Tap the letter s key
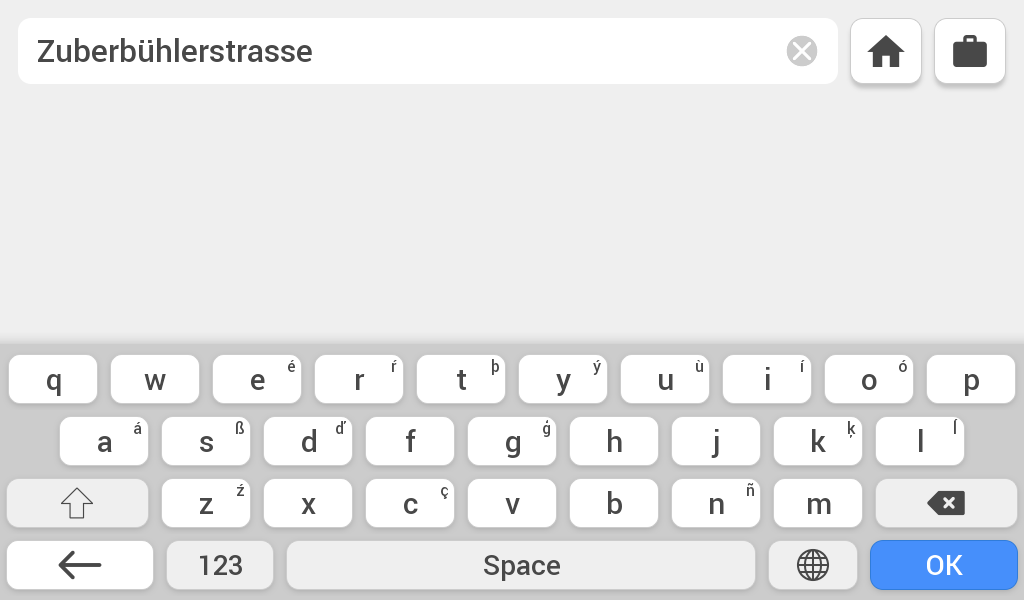The width and height of the screenshot is (1024, 600). pos(206,442)
